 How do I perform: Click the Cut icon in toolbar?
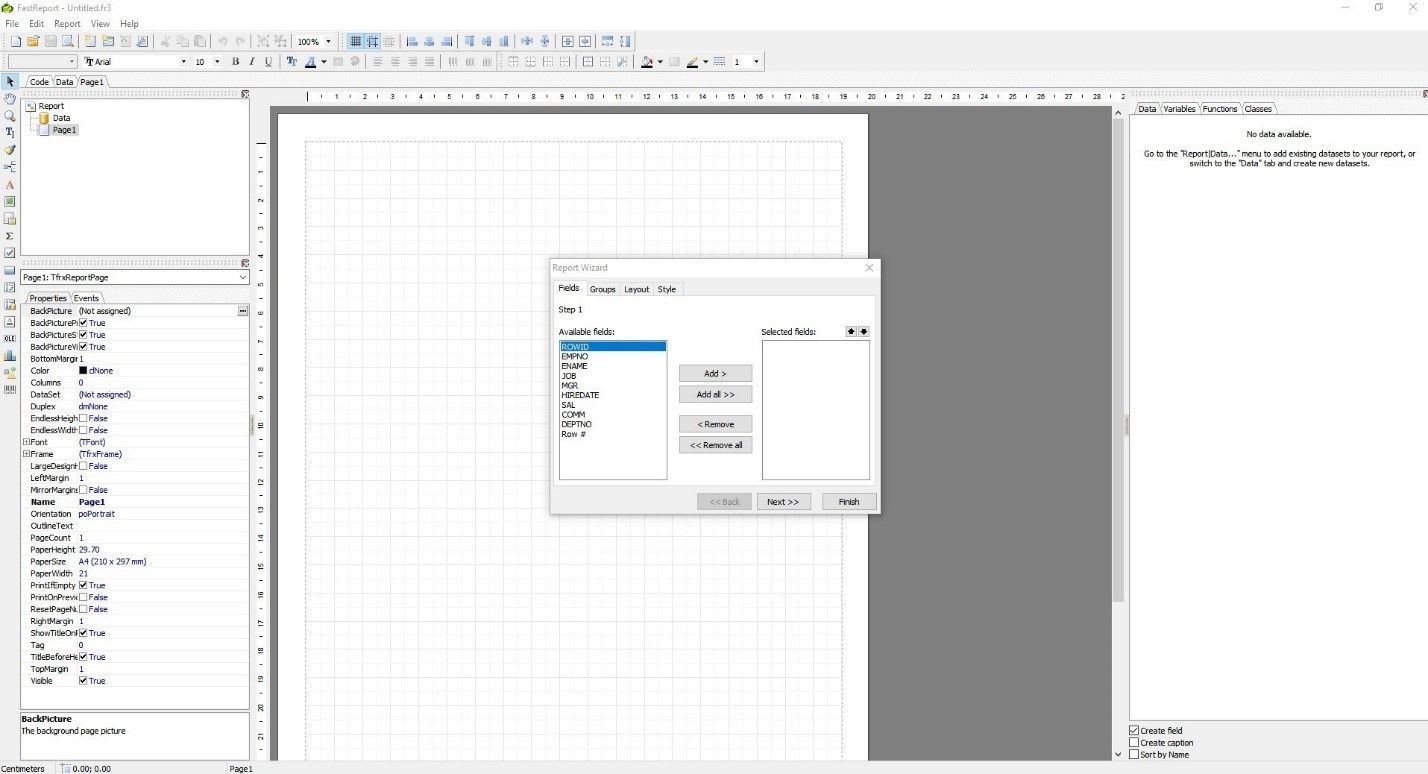click(165, 41)
